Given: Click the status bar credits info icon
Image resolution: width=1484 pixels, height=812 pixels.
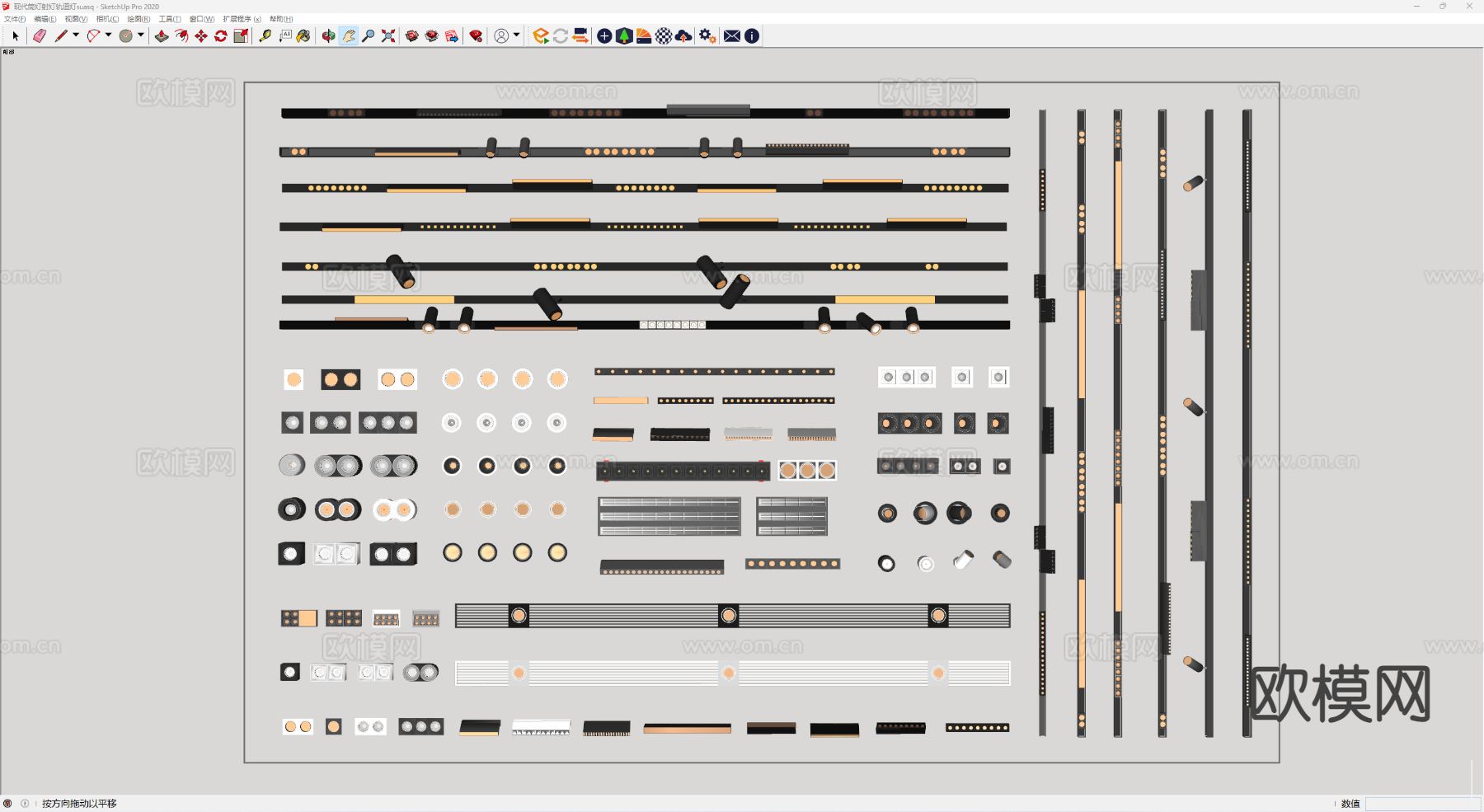Looking at the screenshot, I should 25,804.
